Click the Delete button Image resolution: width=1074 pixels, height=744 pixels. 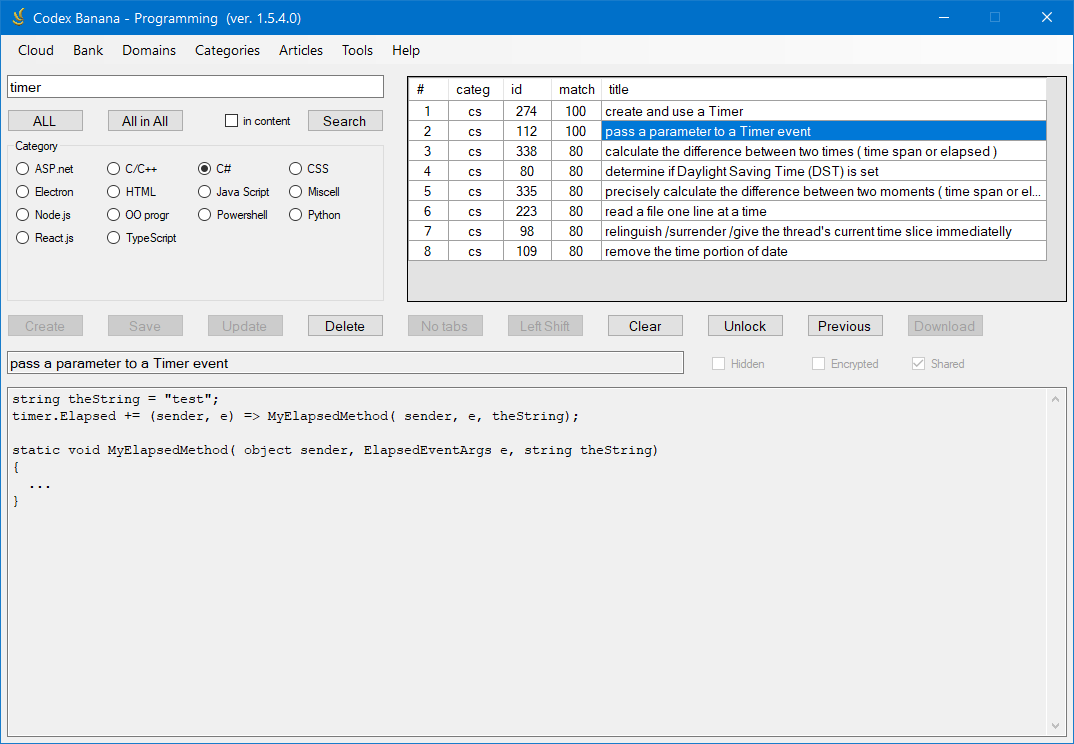[345, 326]
